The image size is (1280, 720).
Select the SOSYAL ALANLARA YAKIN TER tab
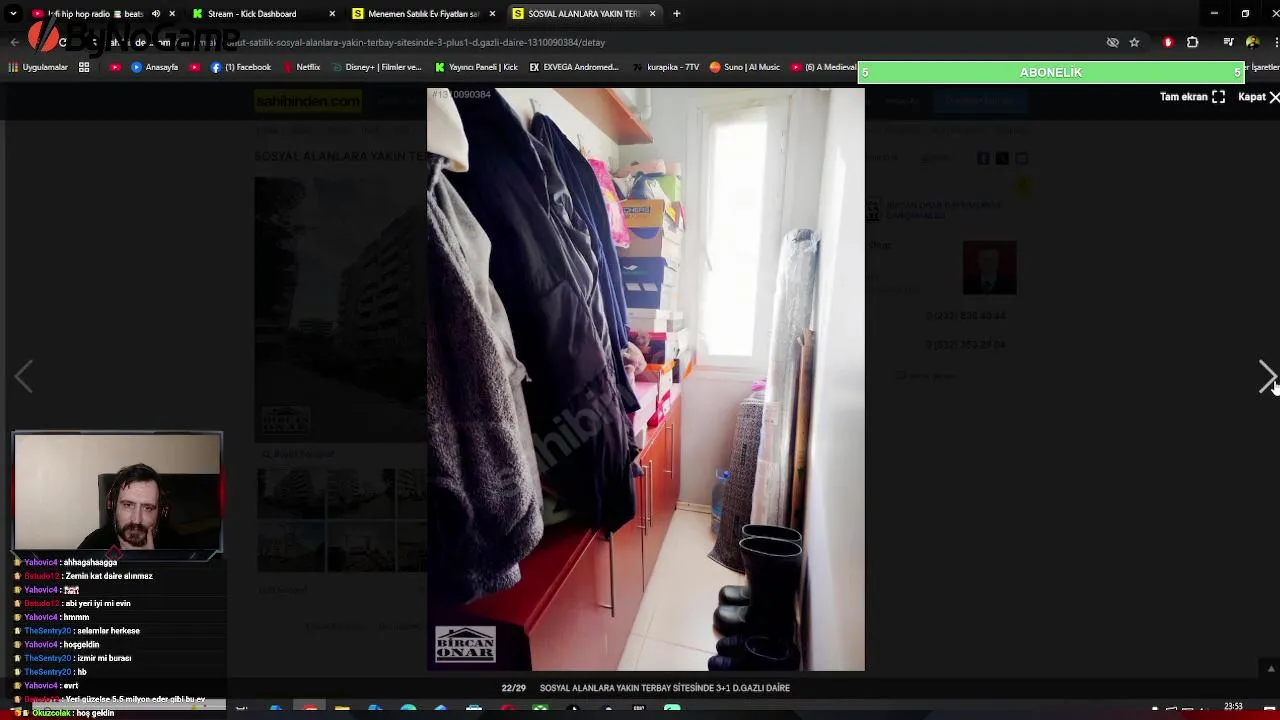point(583,14)
